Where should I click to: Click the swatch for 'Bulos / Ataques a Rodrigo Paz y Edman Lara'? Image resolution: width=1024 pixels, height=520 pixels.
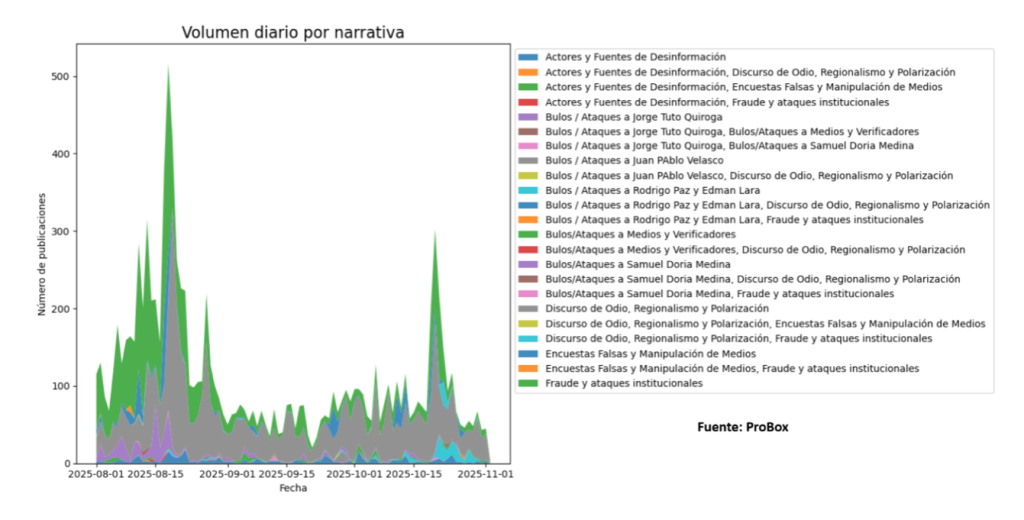coord(530,190)
